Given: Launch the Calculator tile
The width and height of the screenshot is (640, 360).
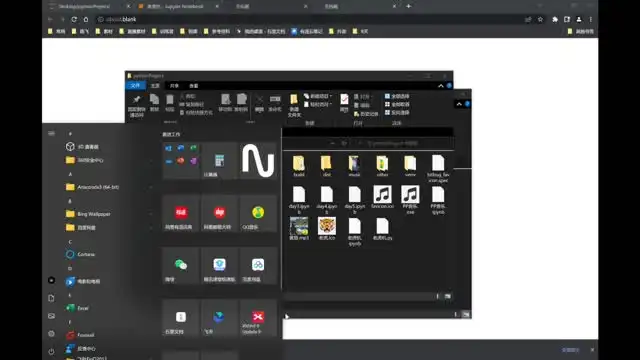Looking at the screenshot, I should click(219, 160).
